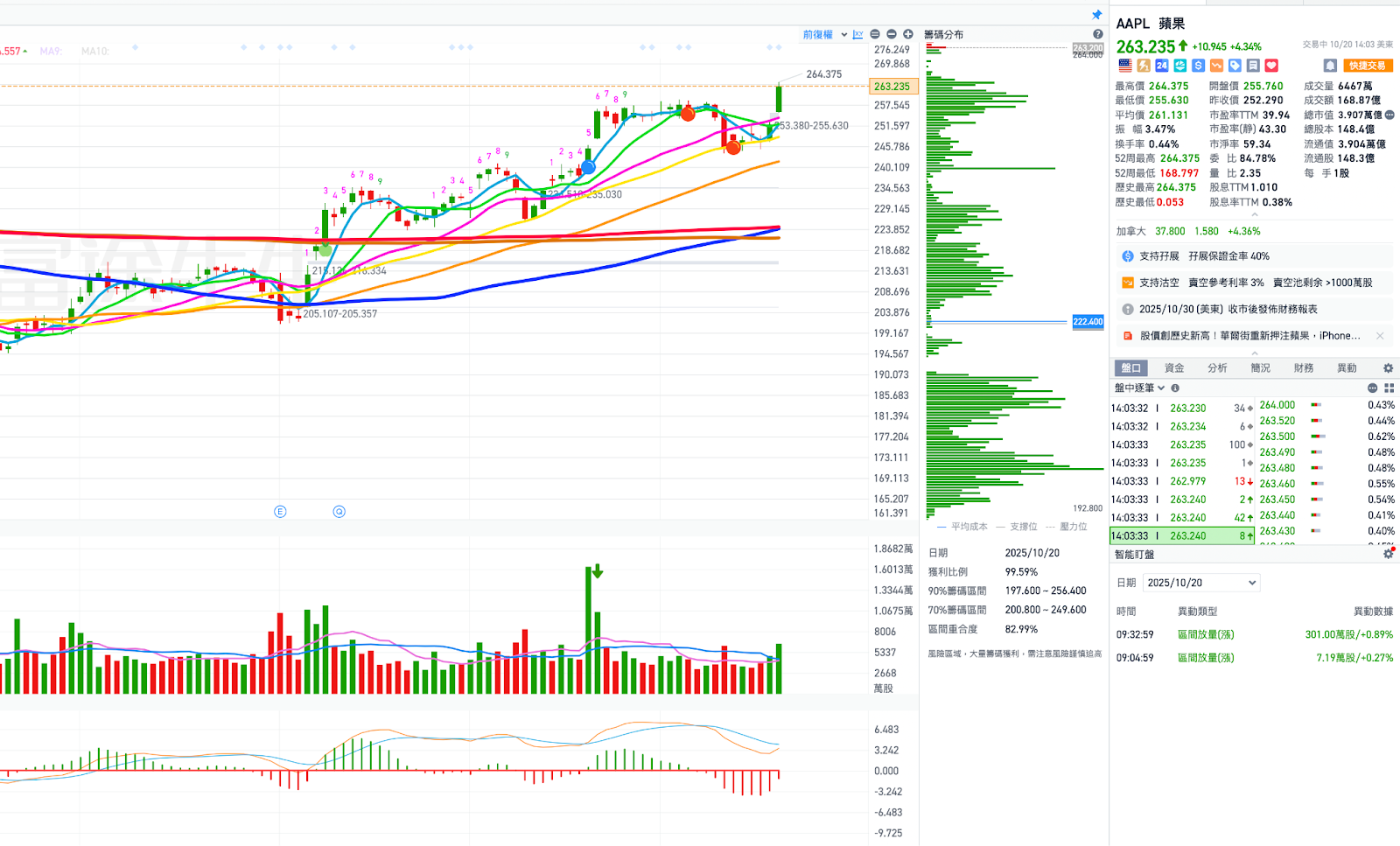1400x846 pixels.
Task: Open more options ellipsis in 盤中逐筆 header
Action: click(1372, 388)
